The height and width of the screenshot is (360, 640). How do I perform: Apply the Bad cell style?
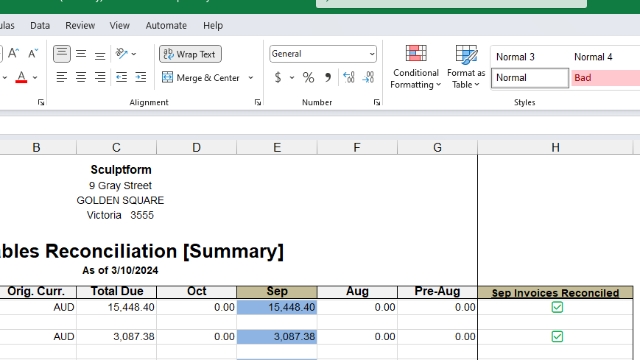605,78
